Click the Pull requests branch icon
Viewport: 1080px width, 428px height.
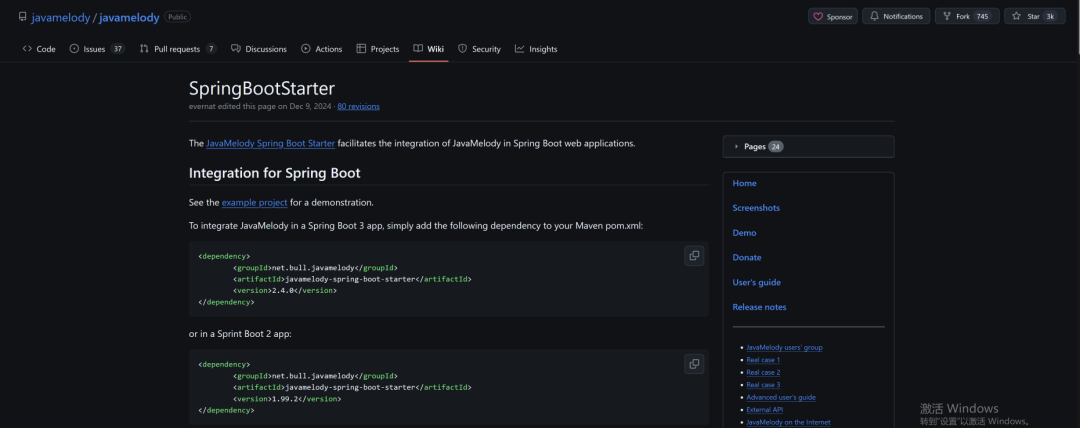144,49
